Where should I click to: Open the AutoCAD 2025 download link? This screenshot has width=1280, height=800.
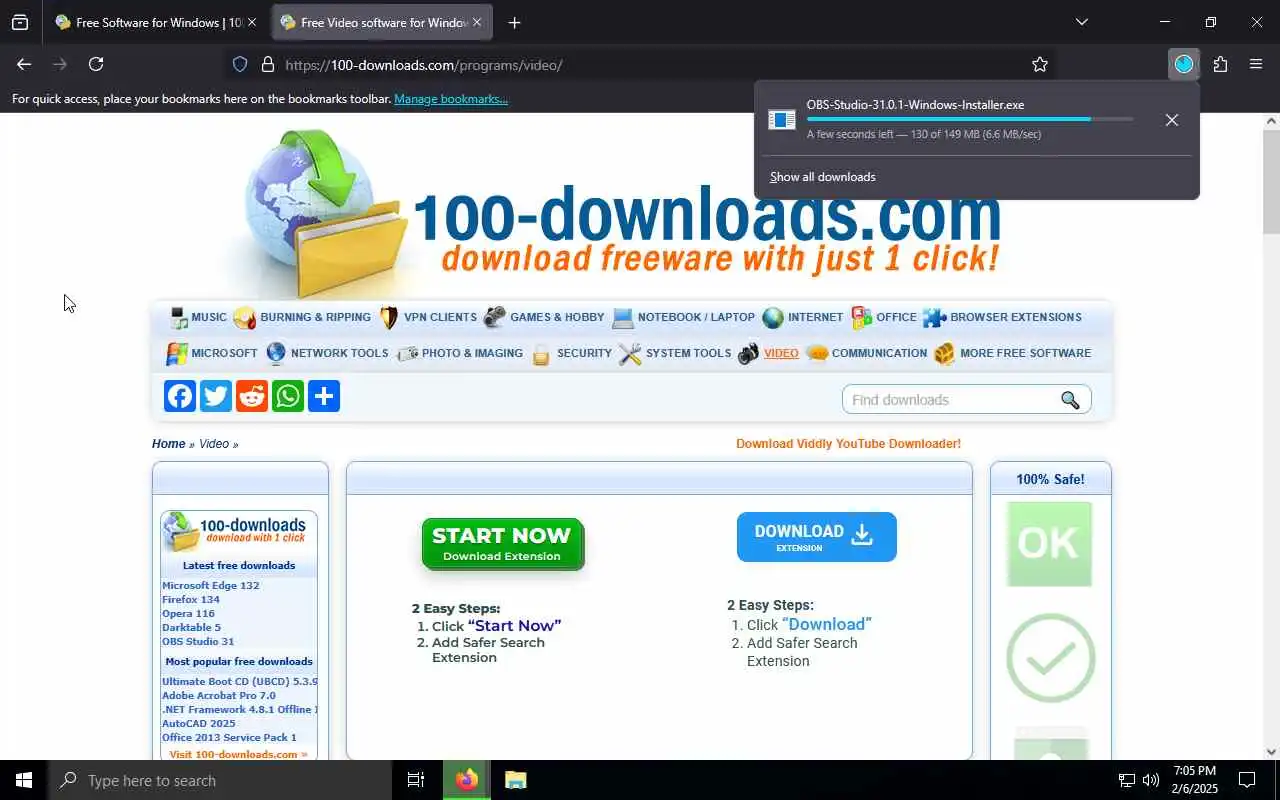tap(198, 724)
